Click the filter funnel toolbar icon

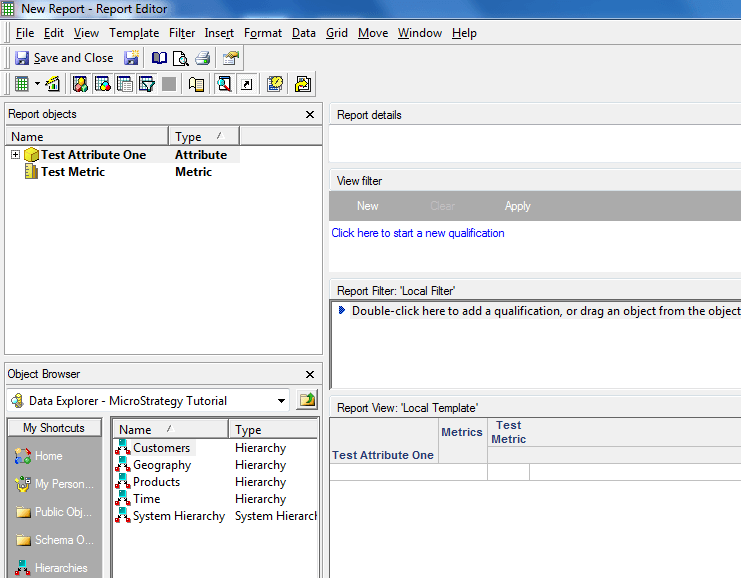[x=147, y=84]
